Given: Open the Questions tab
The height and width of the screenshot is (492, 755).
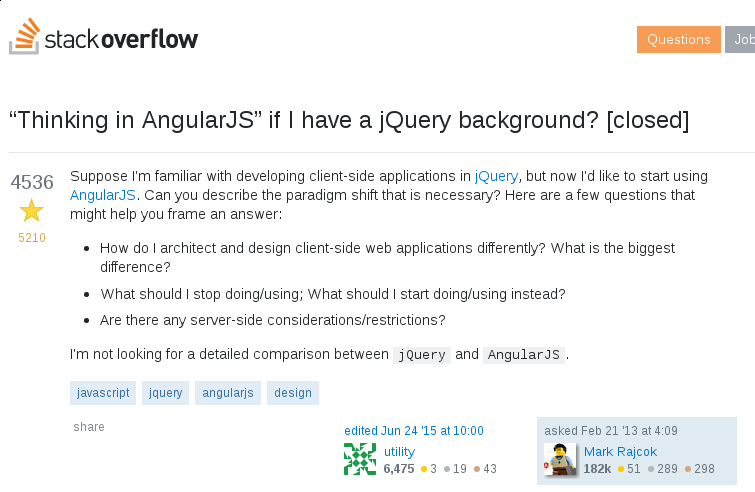Looking at the screenshot, I should pos(678,39).
